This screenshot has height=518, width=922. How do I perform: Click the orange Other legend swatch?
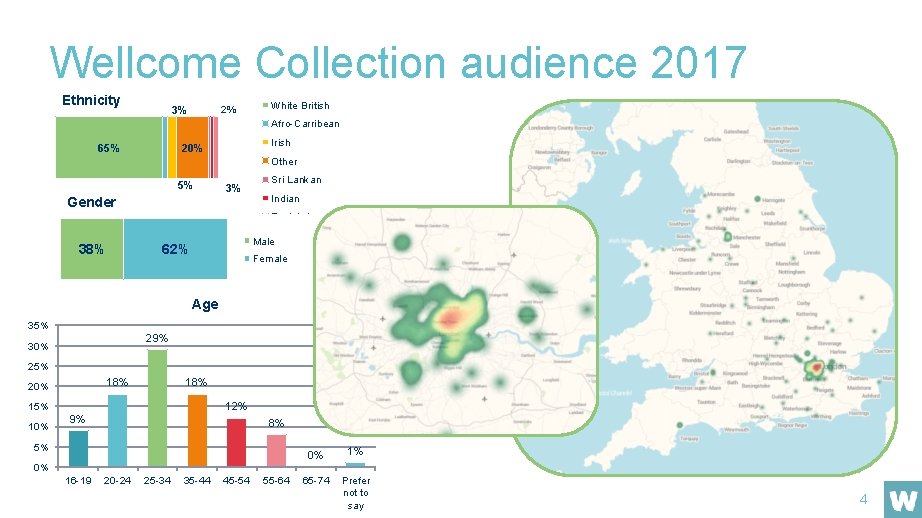(x=265, y=161)
